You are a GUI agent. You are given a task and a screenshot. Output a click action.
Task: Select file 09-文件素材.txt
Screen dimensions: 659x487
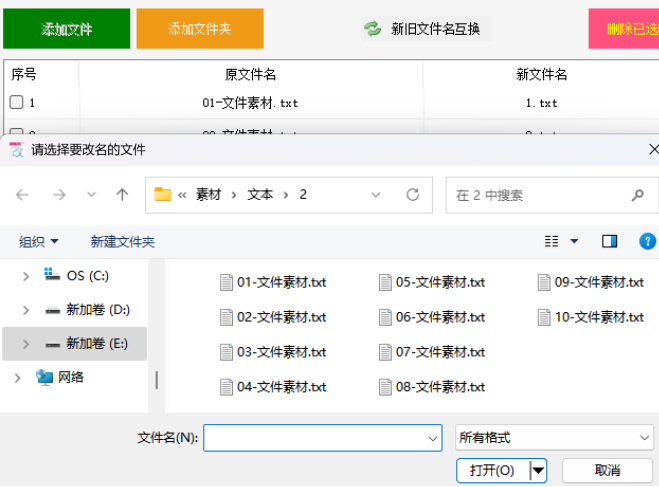coord(591,282)
